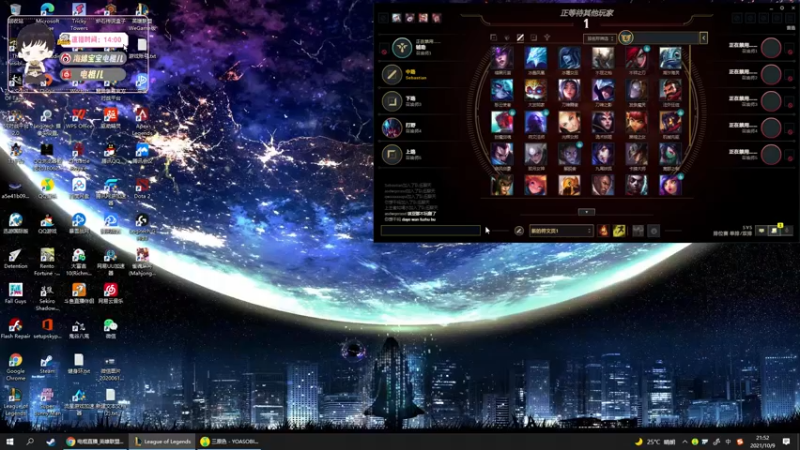Open the clock showing 21:52
The height and width of the screenshot is (450, 800).
tap(763, 442)
